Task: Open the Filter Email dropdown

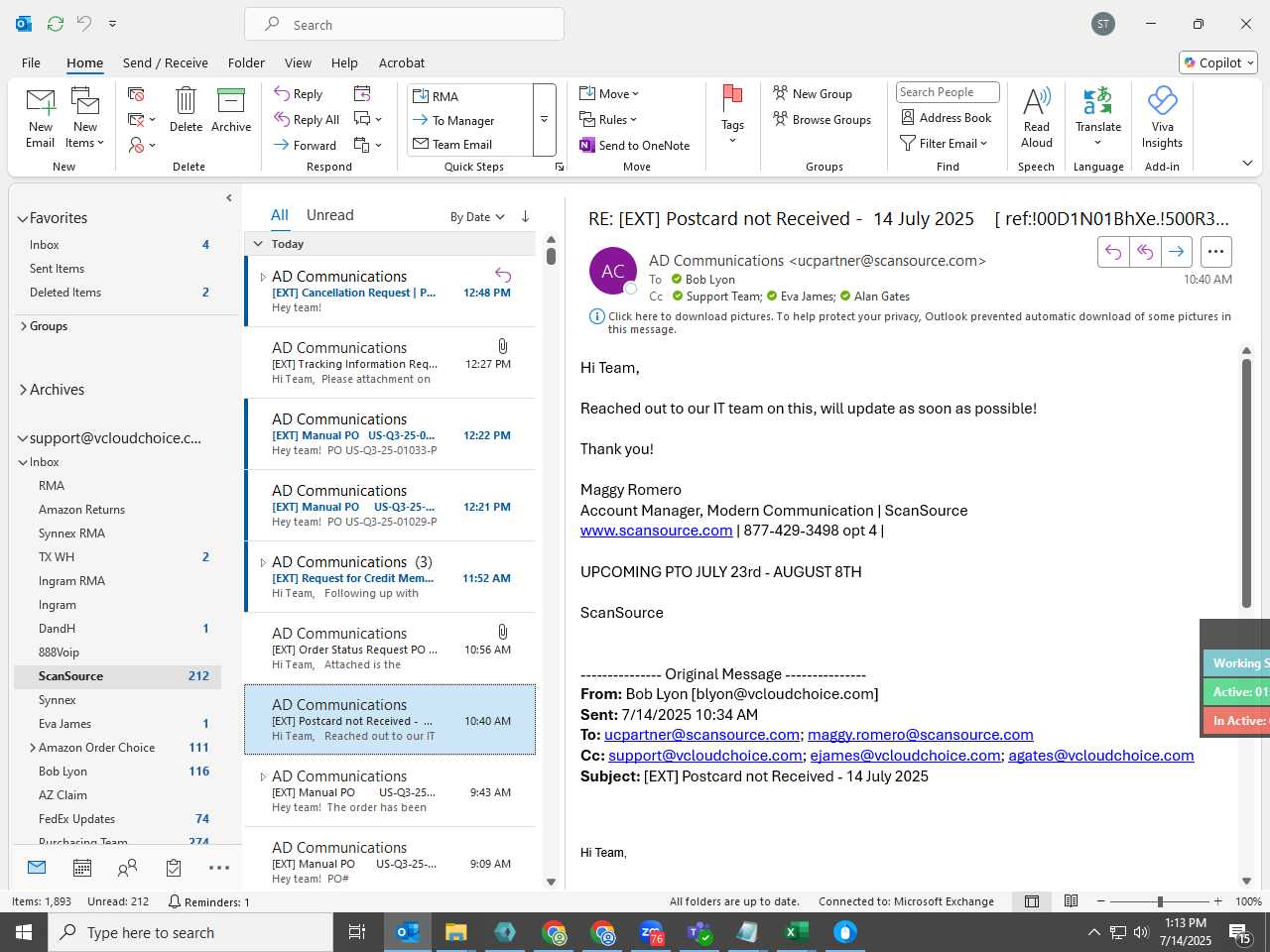Action: [x=944, y=143]
